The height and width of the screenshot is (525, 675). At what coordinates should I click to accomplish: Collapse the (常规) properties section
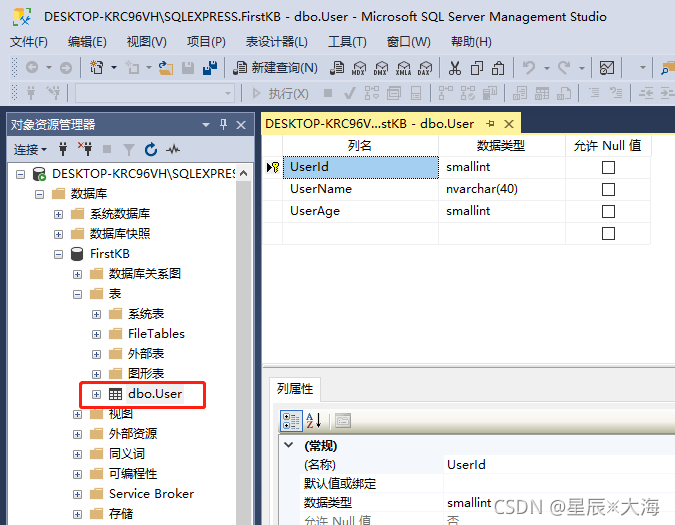point(289,445)
